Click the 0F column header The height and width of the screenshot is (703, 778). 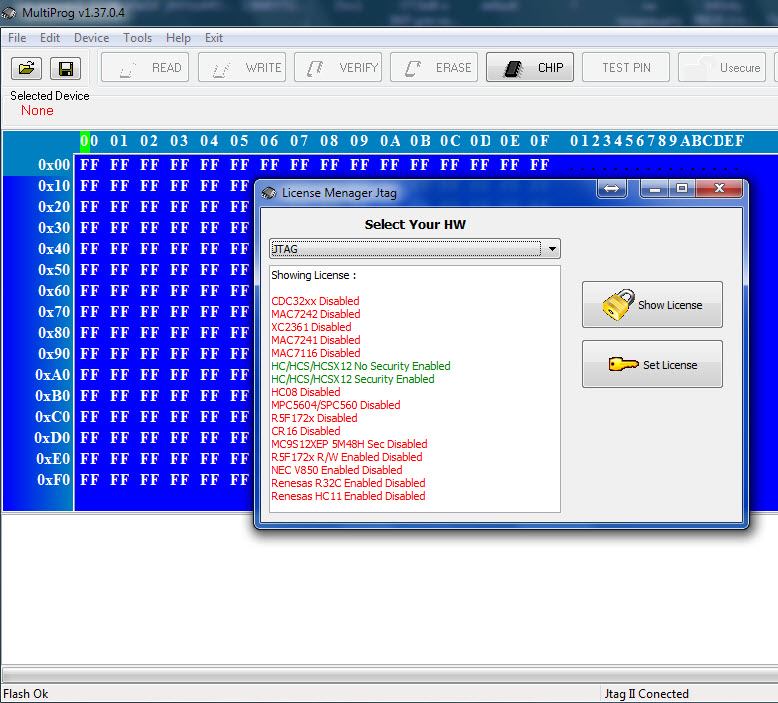[539, 141]
